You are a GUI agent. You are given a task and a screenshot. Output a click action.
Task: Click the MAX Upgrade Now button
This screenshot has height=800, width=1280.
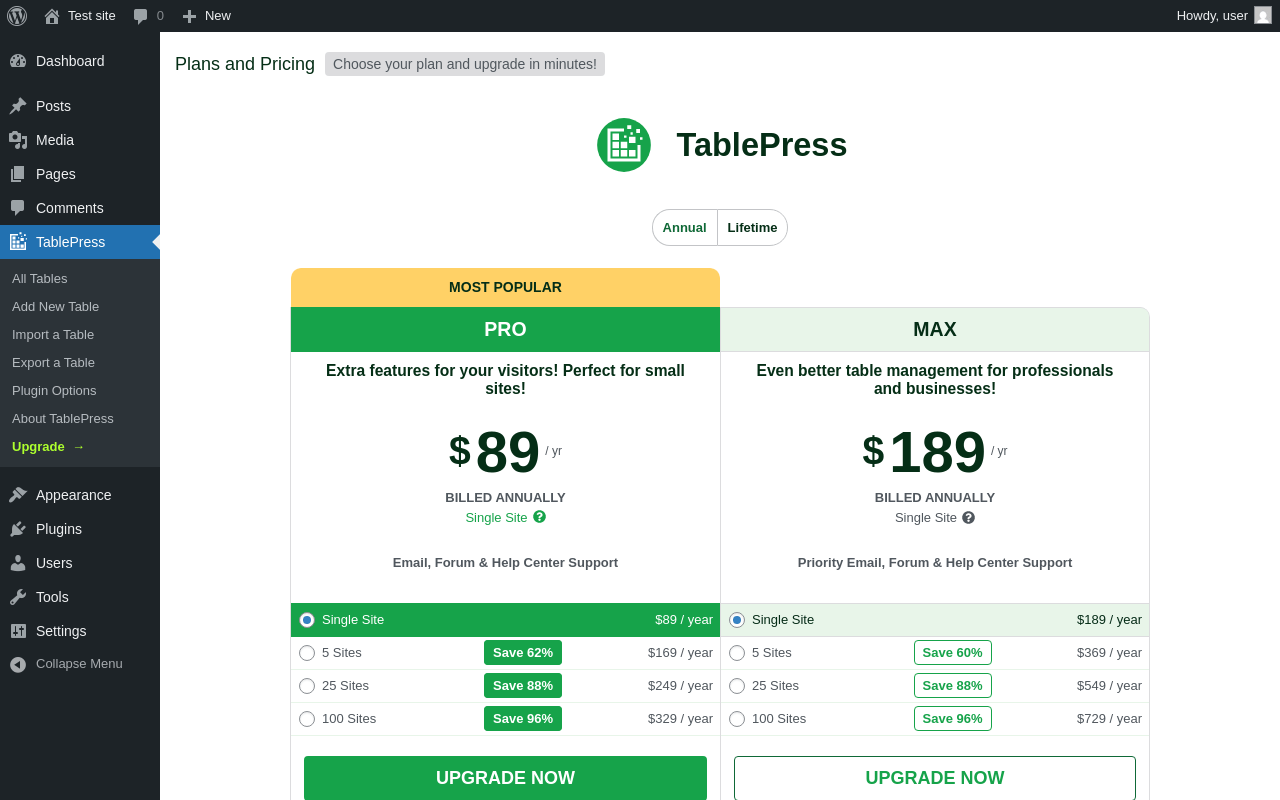tap(934, 778)
